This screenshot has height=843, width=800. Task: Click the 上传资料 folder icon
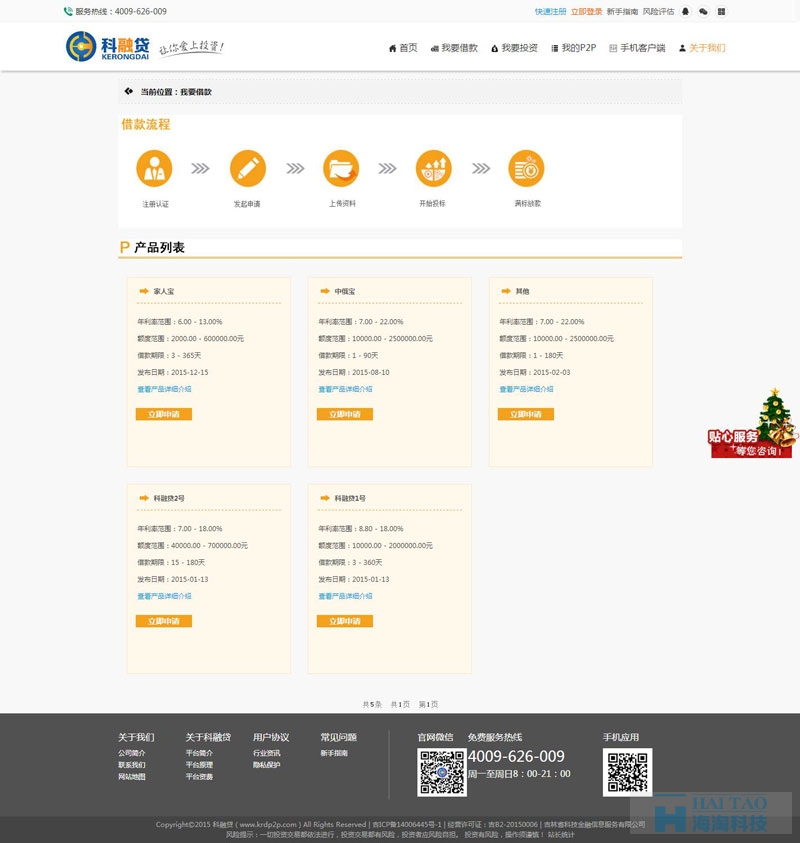341,168
